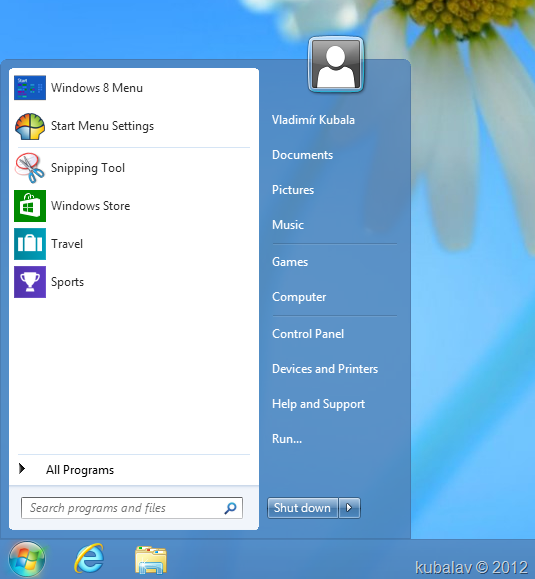535x579 pixels.
Task: Click the Start Menu Settings shell icon
Action: 30,126
